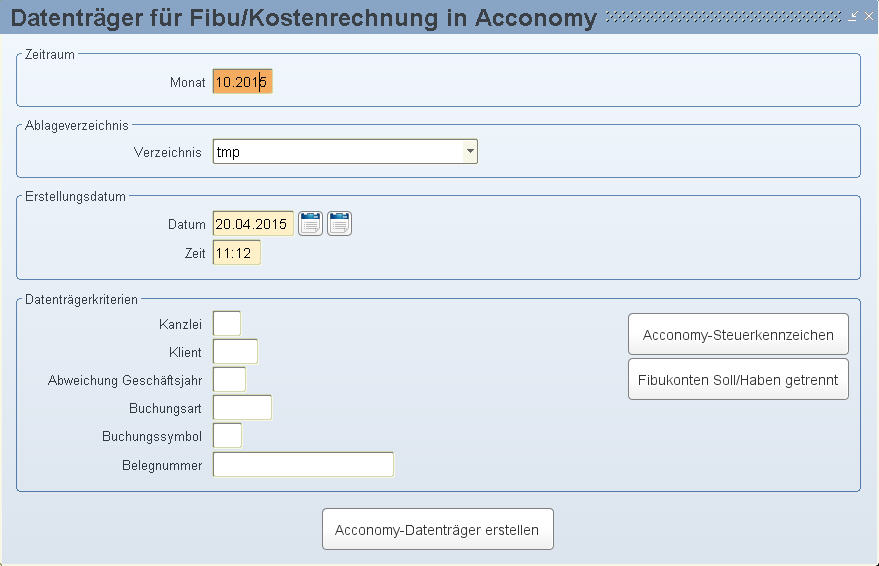Expand the Verzeichnis dropdown arrow
879x566 pixels.
[470, 151]
